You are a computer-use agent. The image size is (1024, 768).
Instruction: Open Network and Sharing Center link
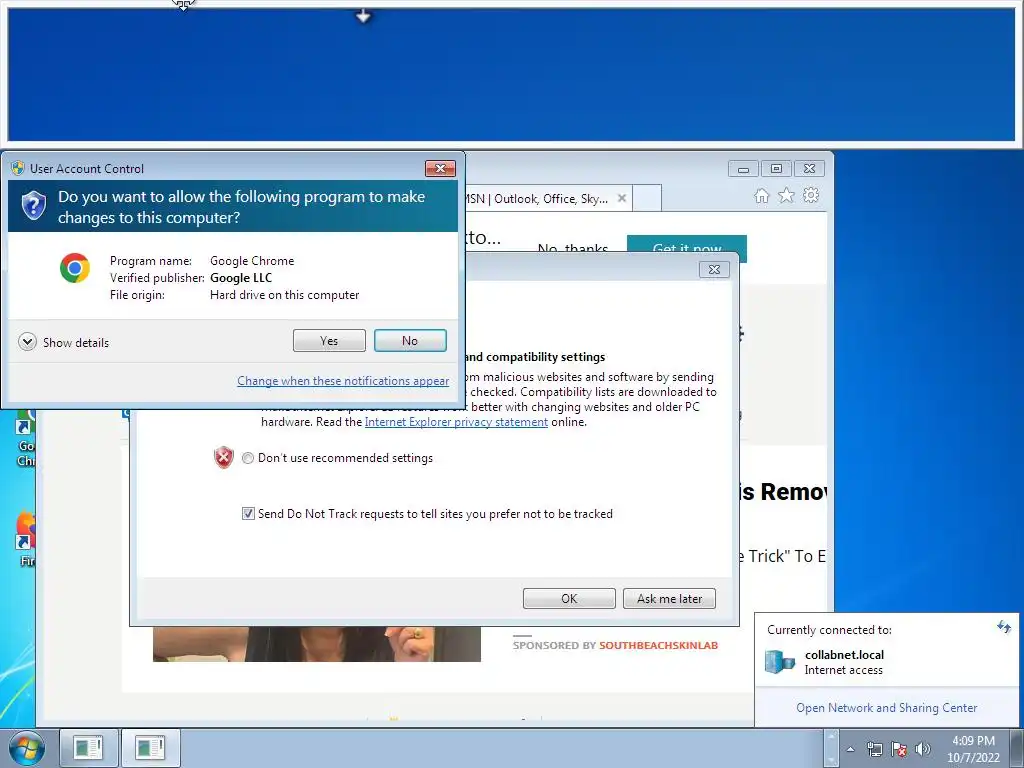tap(886, 708)
